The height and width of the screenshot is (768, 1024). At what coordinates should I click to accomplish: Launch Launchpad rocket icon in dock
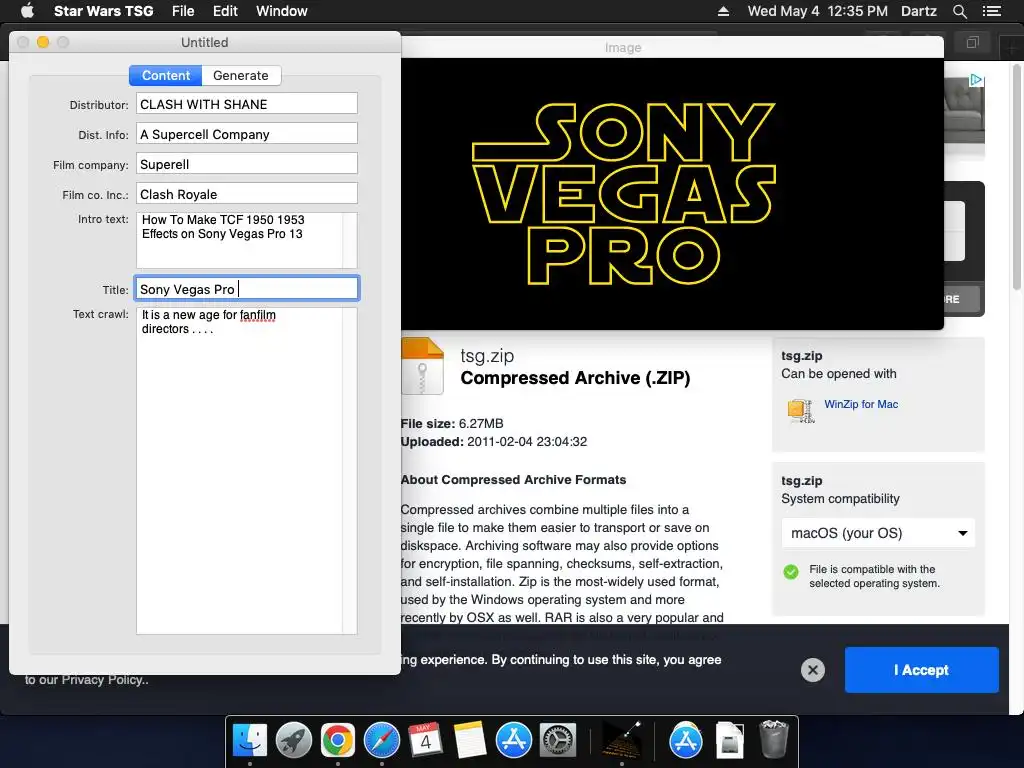294,741
